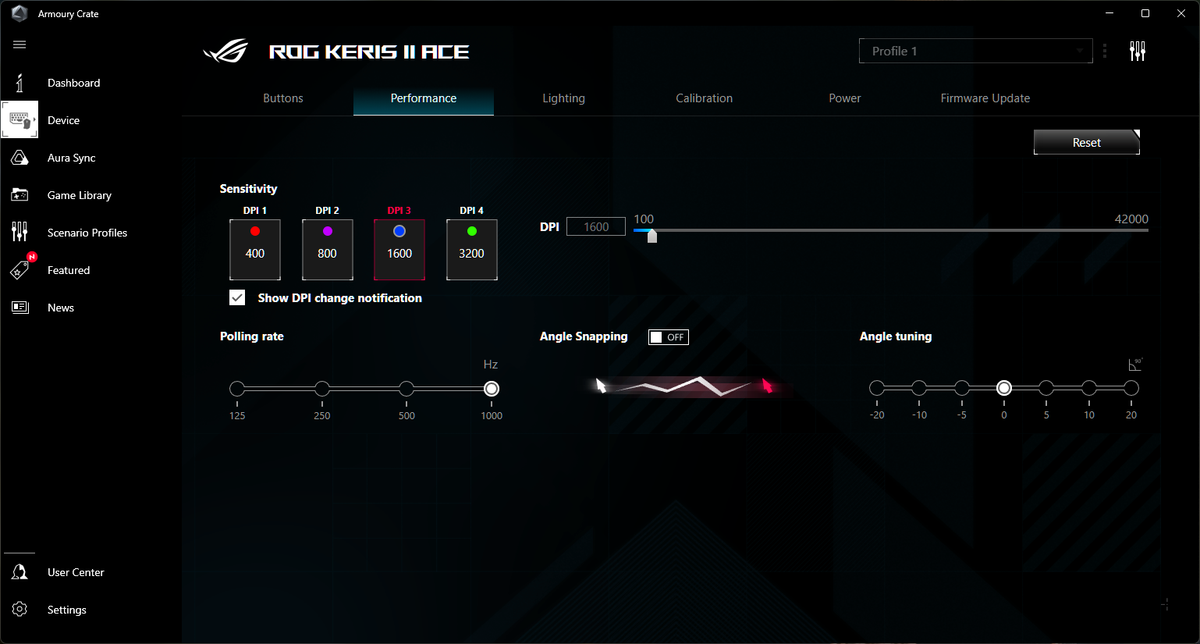Open the User Center icon
The height and width of the screenshot is (644, 1200).
[19, 572]
